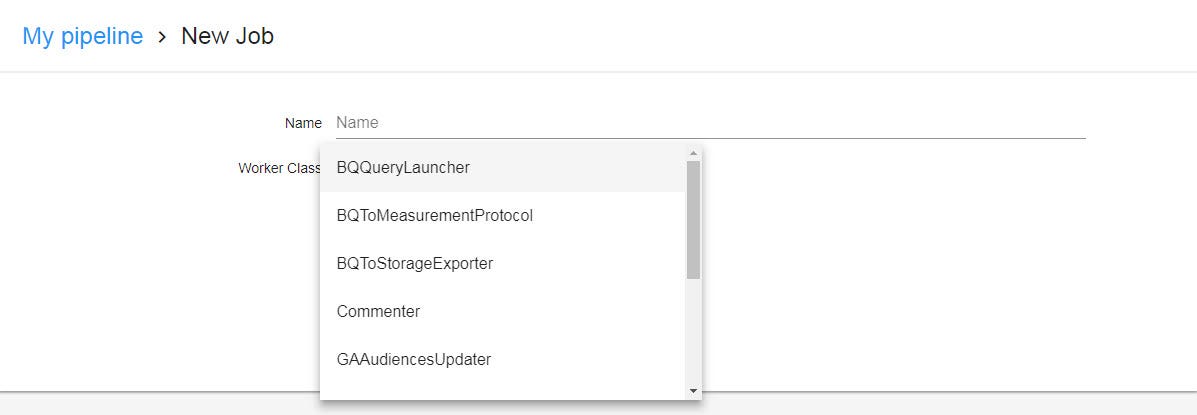This screenshot has height=415, width=1197.
Task: Choose BQToMeasurementProtocol from the list
Action: click(503, 216)
